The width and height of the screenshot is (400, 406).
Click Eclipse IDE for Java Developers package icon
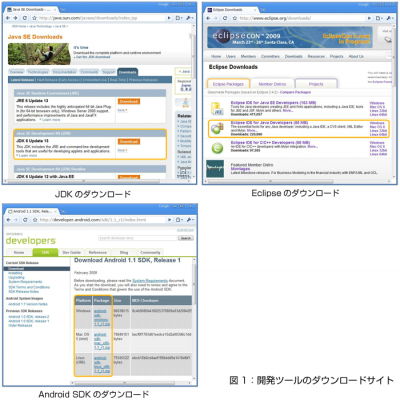pyautogui.click(x=217, y=128)
